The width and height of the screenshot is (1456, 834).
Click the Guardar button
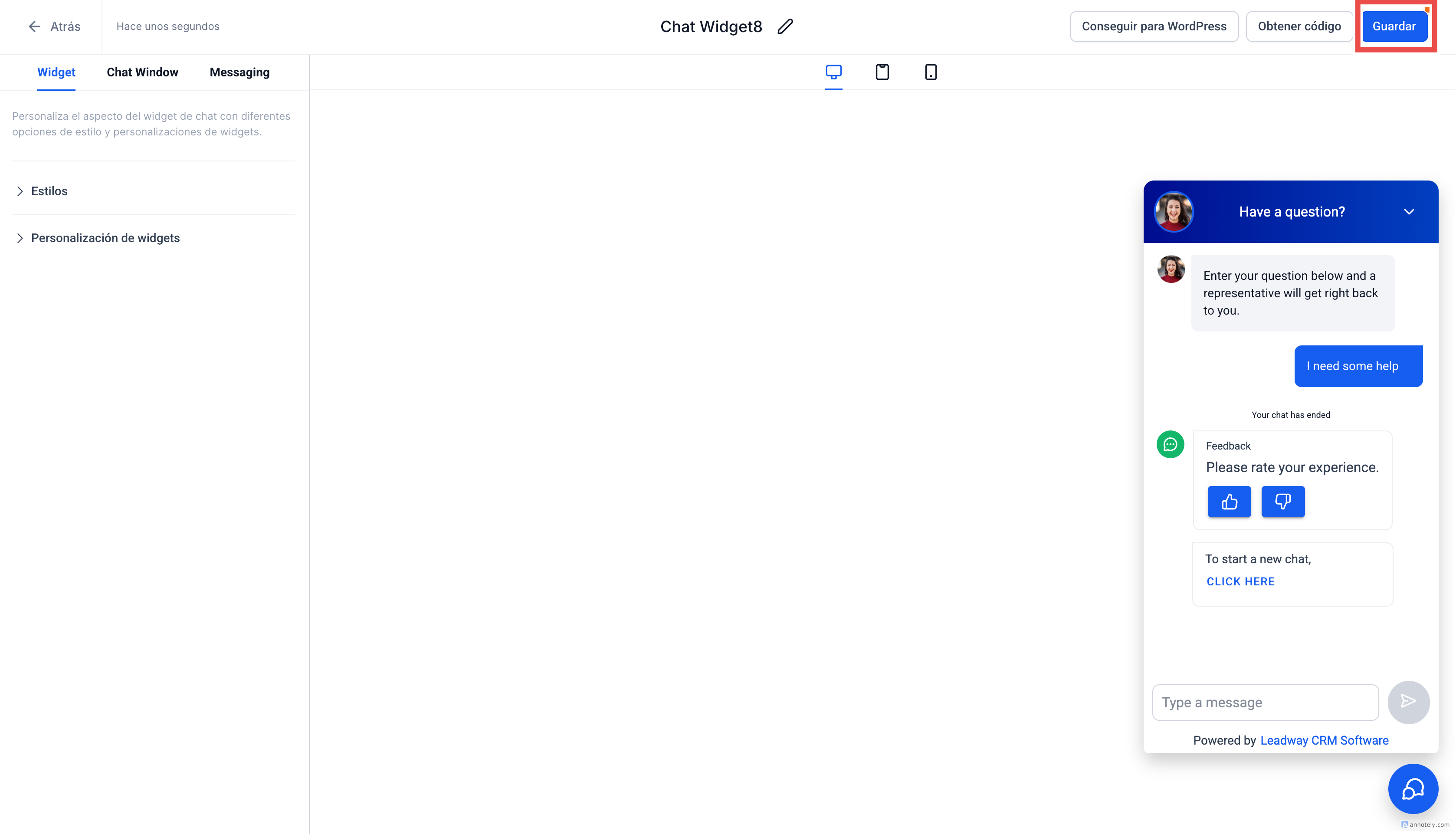pos(1394,26)
